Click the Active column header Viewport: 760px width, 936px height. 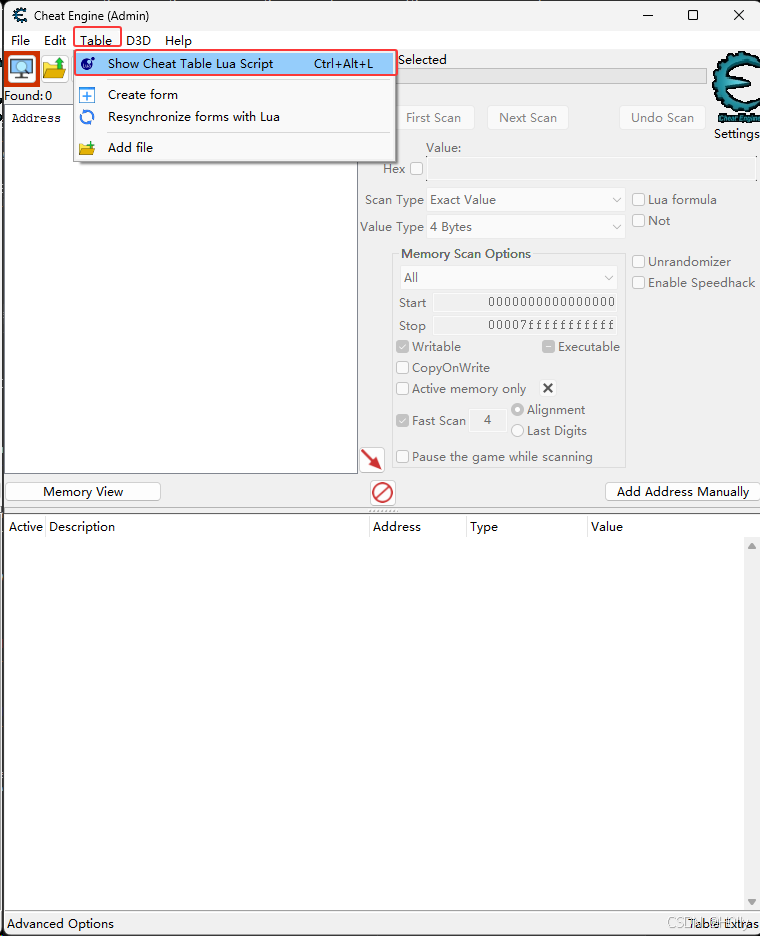pos(26,526)
